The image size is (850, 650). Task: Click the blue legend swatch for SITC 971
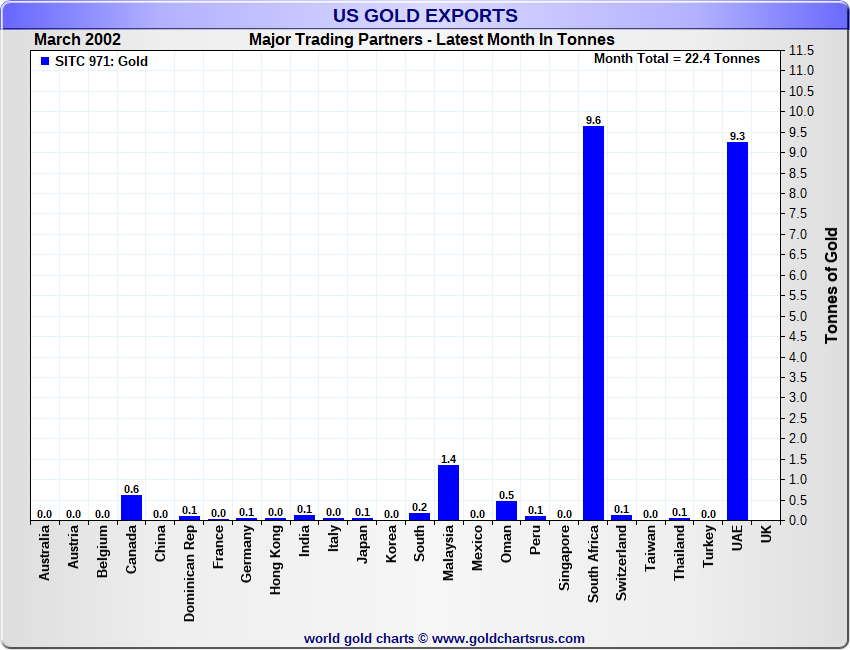point(44,62)
